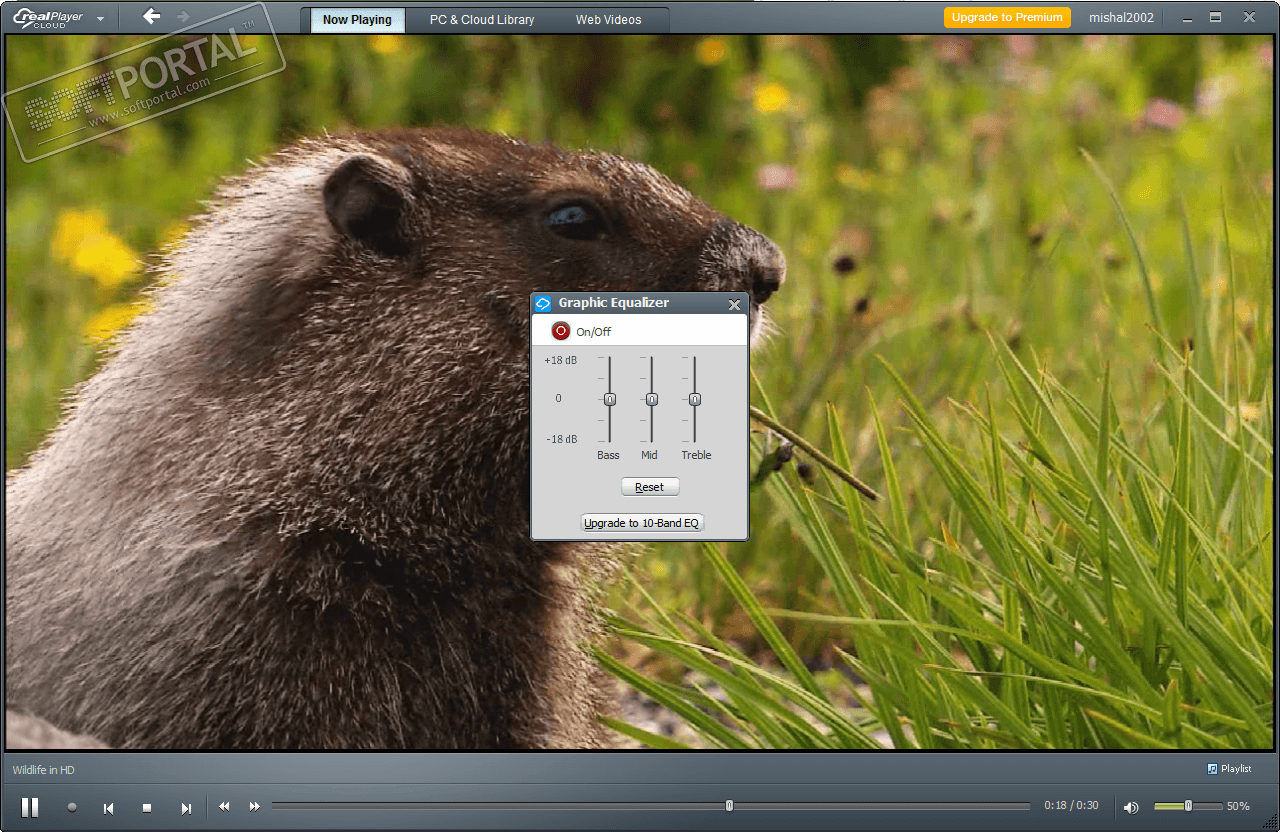Click the Upgrade to Premium button
This screenshot has width=1280, height=832.
pos(1007,18)
